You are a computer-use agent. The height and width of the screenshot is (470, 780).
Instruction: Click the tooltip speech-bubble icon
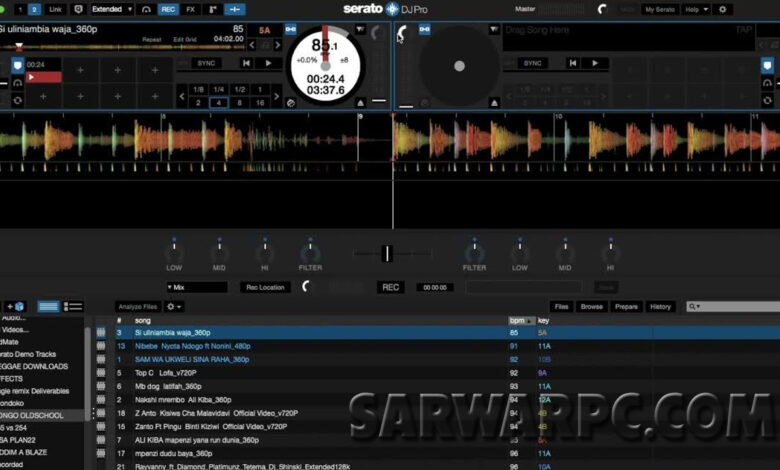click(78, 9)
